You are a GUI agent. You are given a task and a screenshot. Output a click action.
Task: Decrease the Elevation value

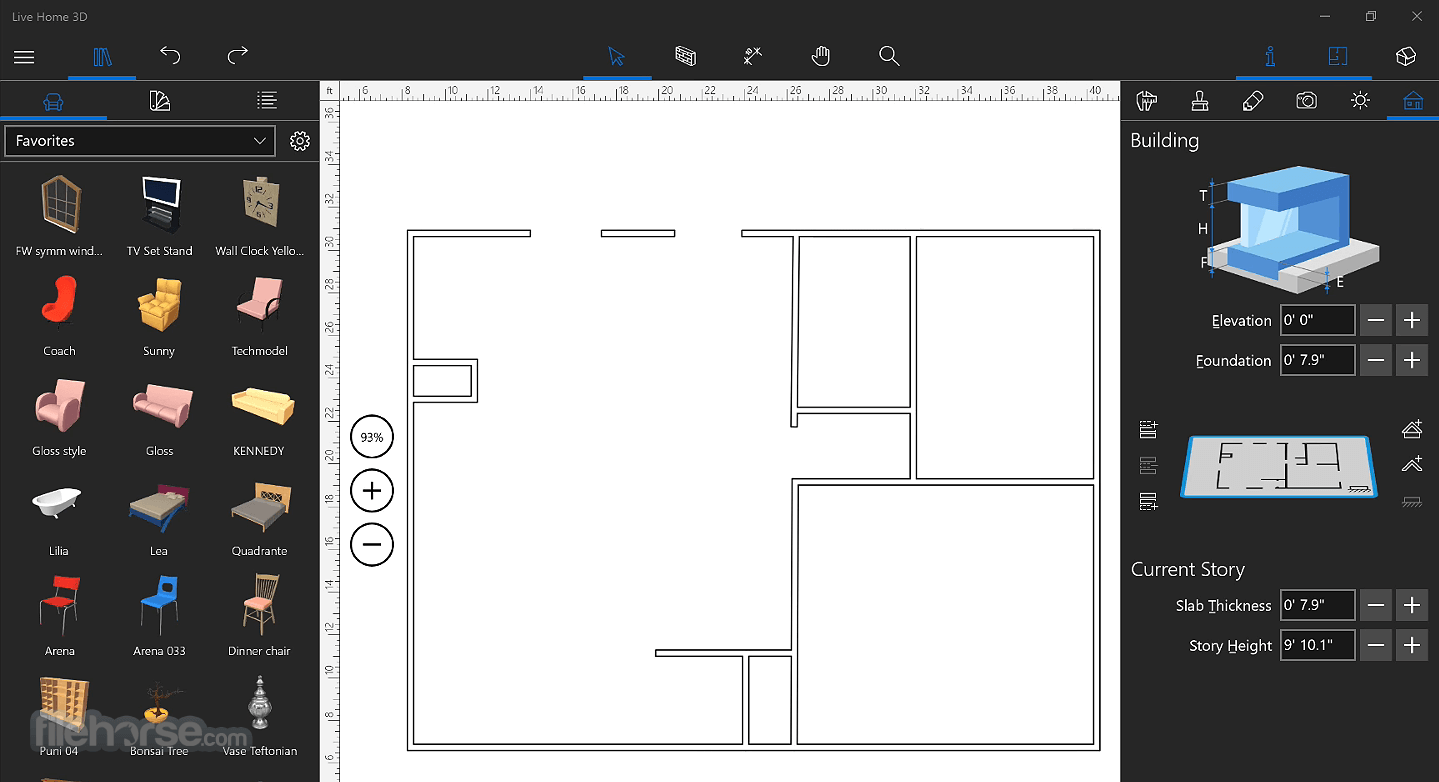[1377, 321]
